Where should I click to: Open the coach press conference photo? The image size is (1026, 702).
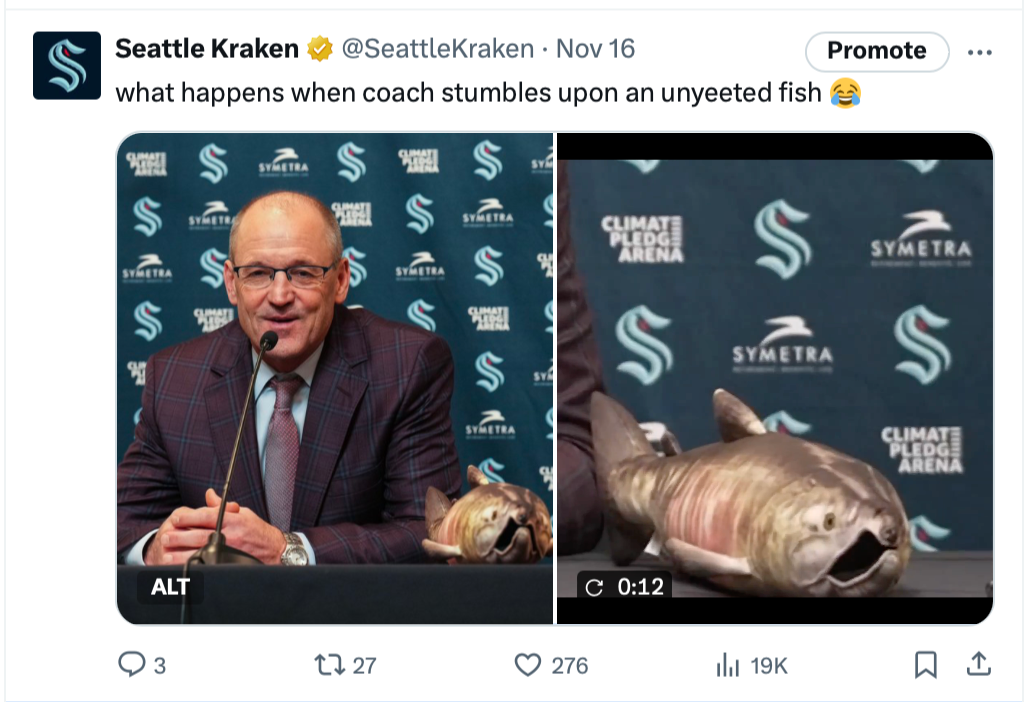[335, 378]
